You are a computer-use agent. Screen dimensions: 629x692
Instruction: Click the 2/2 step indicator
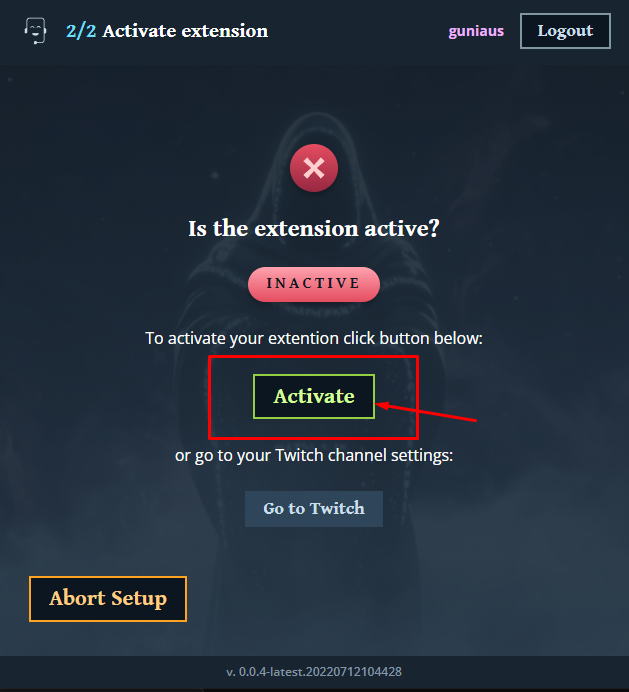click(x=81, y=31)
